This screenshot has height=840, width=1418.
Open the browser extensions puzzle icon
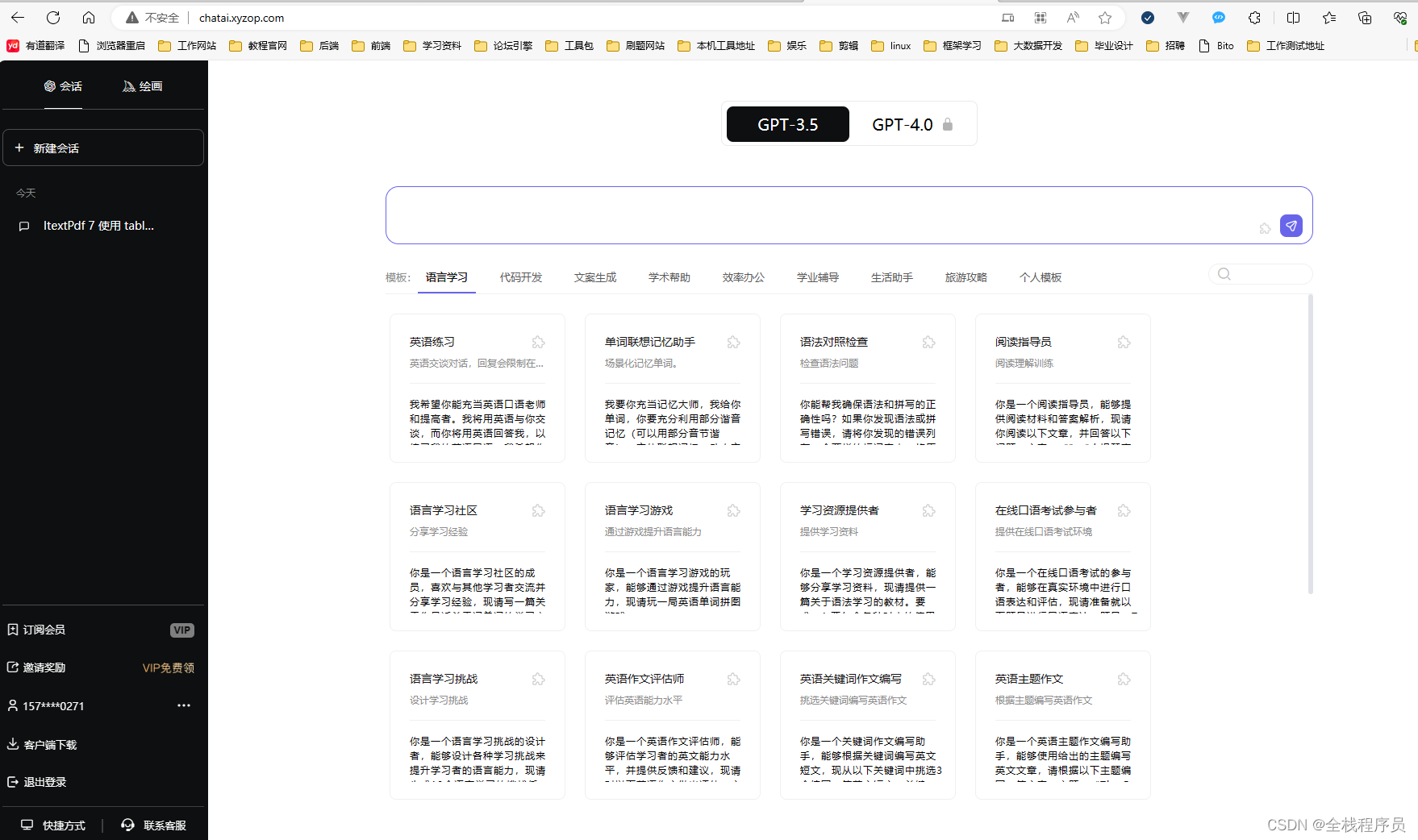point(1254,18)
